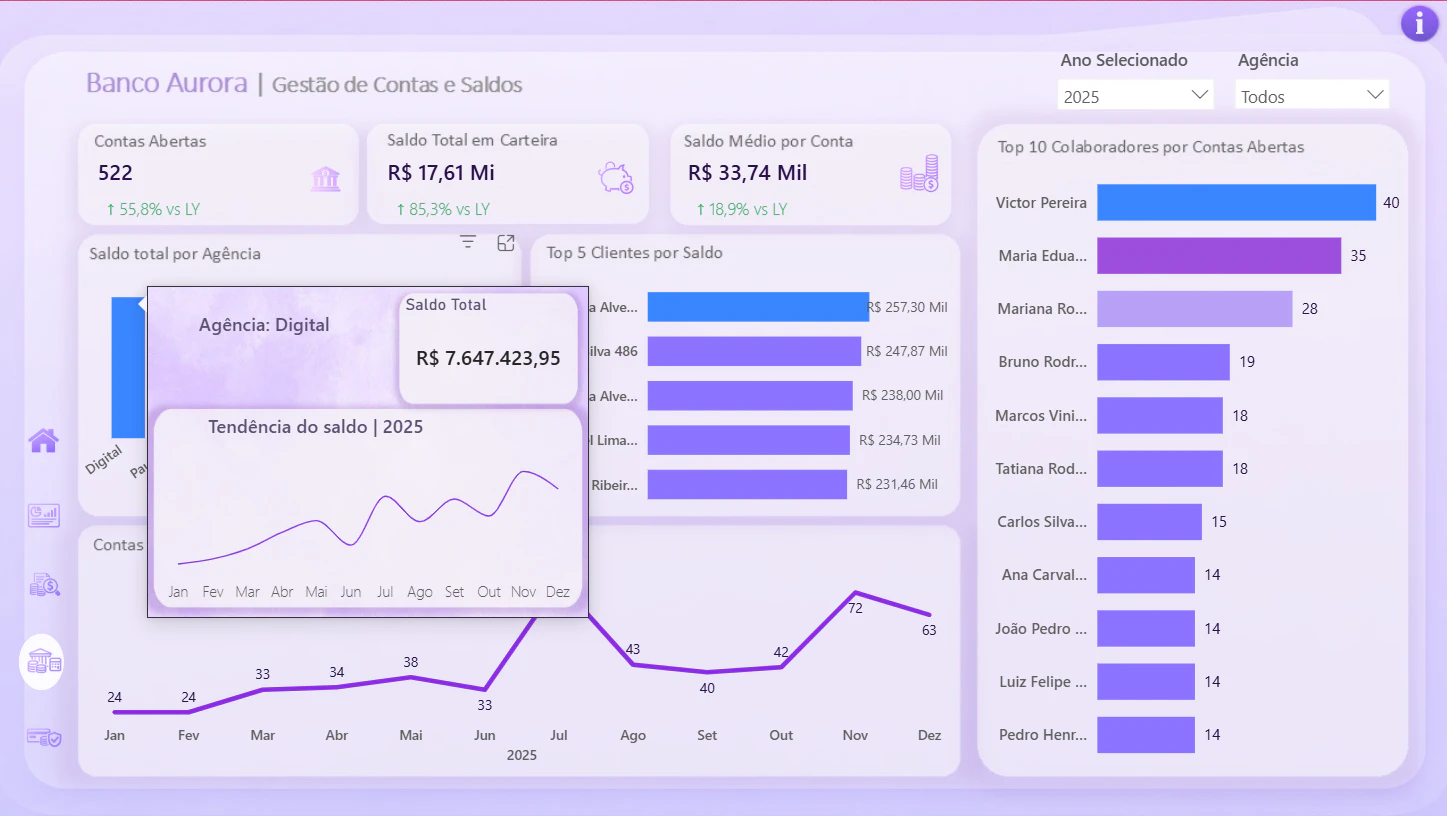The image size is (1447, 816).
Task: Click the 18,9% vs LY indicator
Action: (x=741, y=209)
